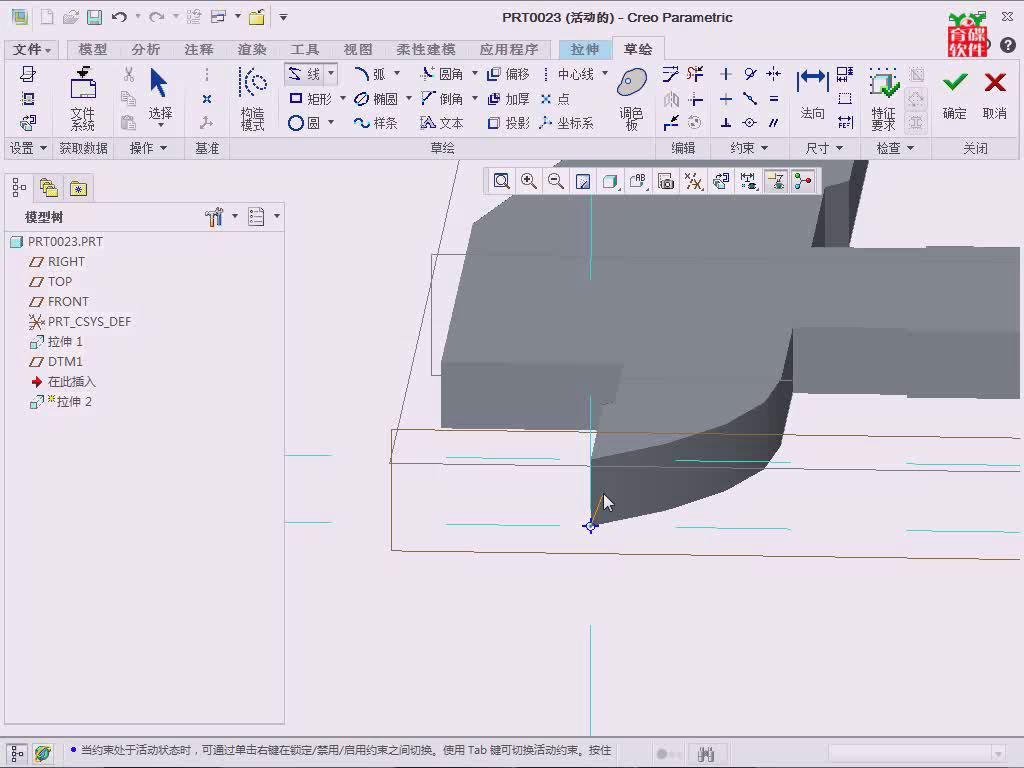This screenshot has width=1024, height=768.
Task: Switch to the Render tab
Action: (x=251, y=50)
